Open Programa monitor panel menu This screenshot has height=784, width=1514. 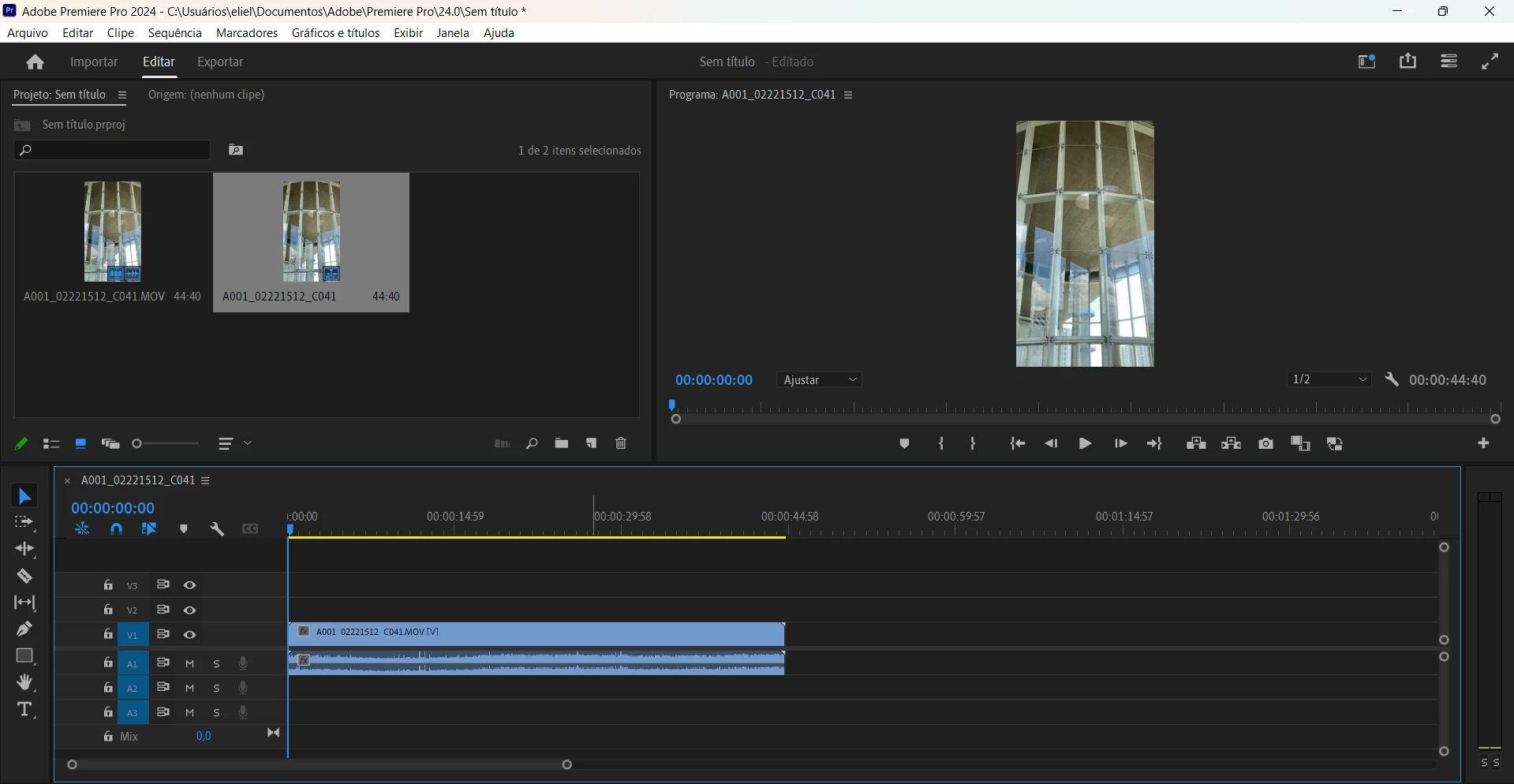(849, 95)
